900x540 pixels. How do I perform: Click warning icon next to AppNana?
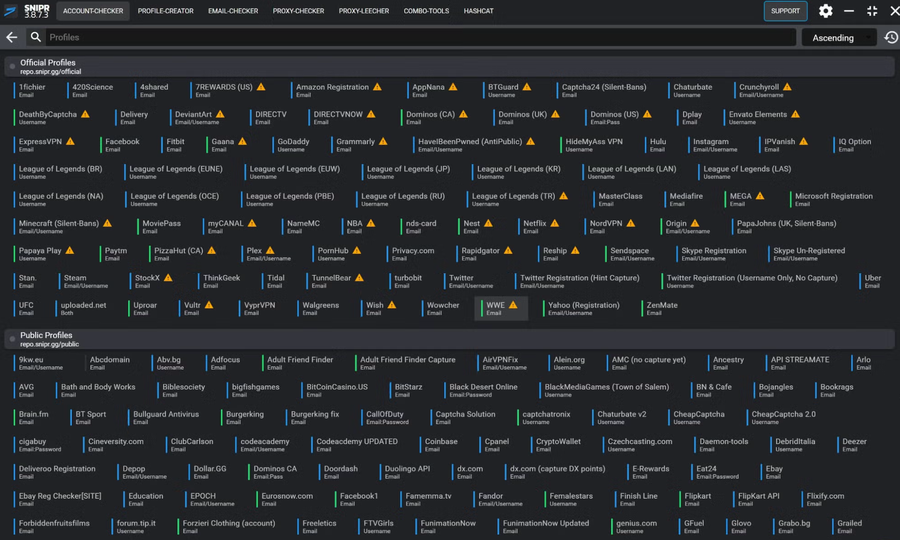tap(453, 87)
